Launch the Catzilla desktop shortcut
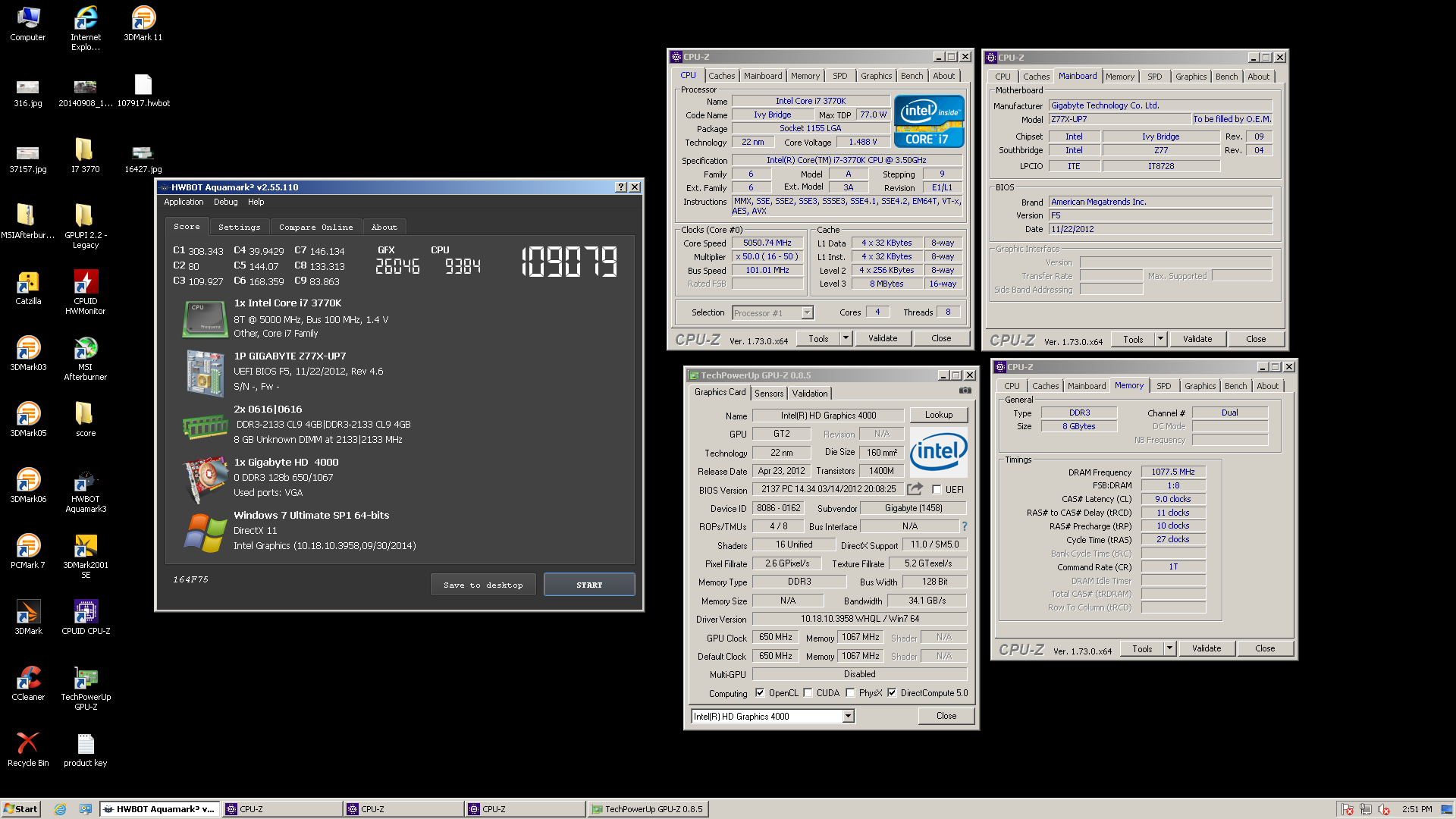This screenshot has width=1456, height=819. pyautogui.click(x=28, y=287)
